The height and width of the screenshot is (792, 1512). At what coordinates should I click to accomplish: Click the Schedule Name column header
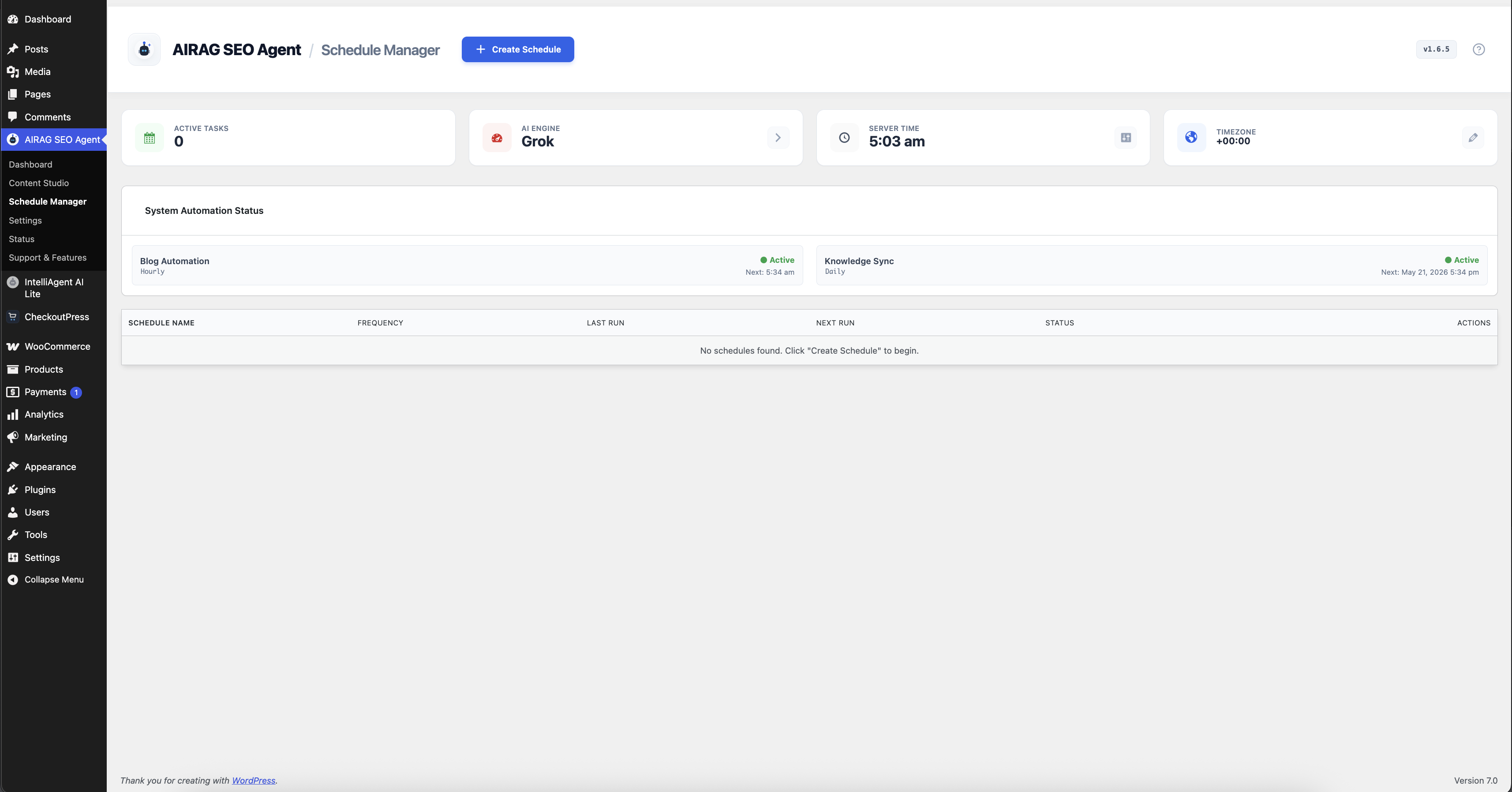[161, 323]
